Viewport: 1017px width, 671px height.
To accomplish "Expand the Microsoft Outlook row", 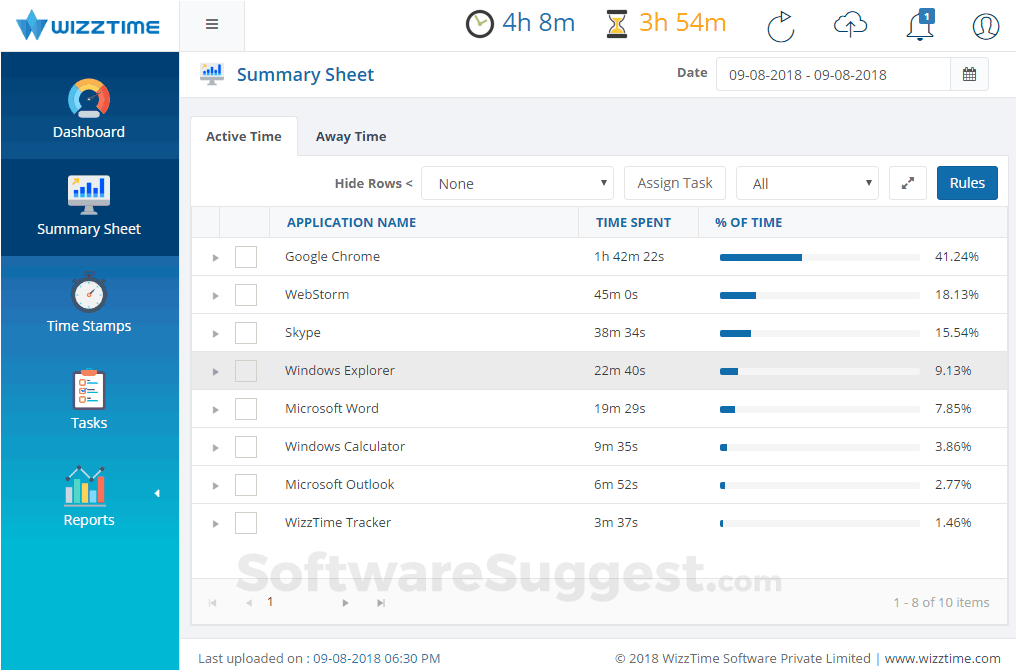I will 215,486.
